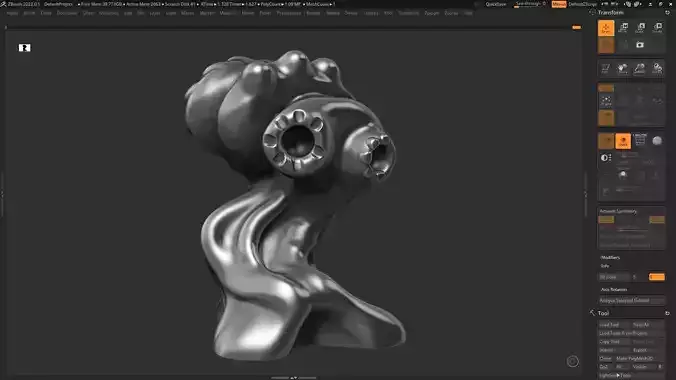676x380 pixels.
Task: Click the Transform palette dock icon
Action: tap(667, 13)
